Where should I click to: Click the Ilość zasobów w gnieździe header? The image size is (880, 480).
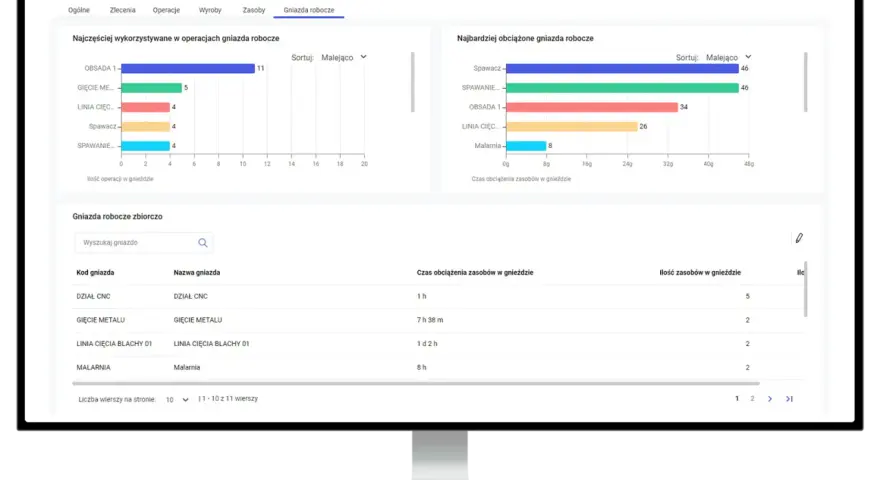[x=700, y=273]
